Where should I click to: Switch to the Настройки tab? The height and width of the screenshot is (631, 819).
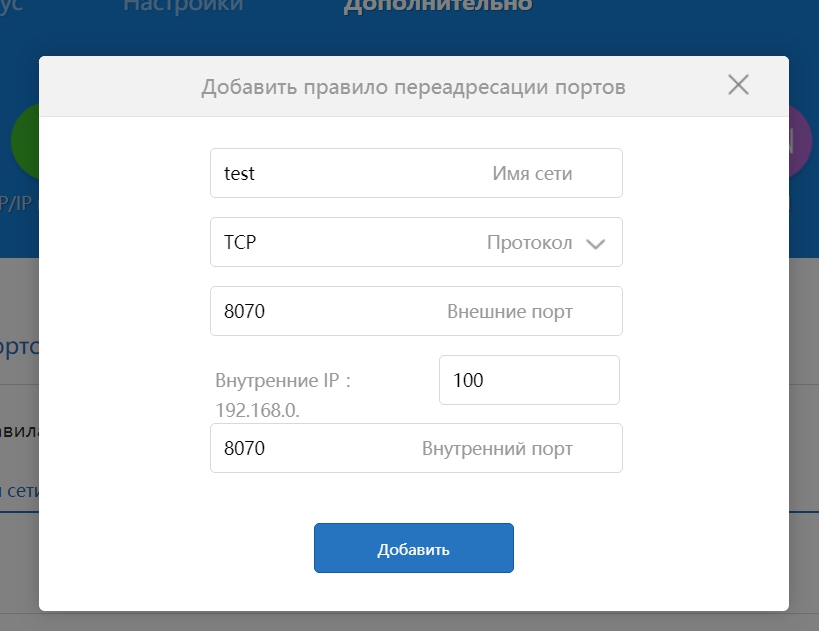click(182, 6)
